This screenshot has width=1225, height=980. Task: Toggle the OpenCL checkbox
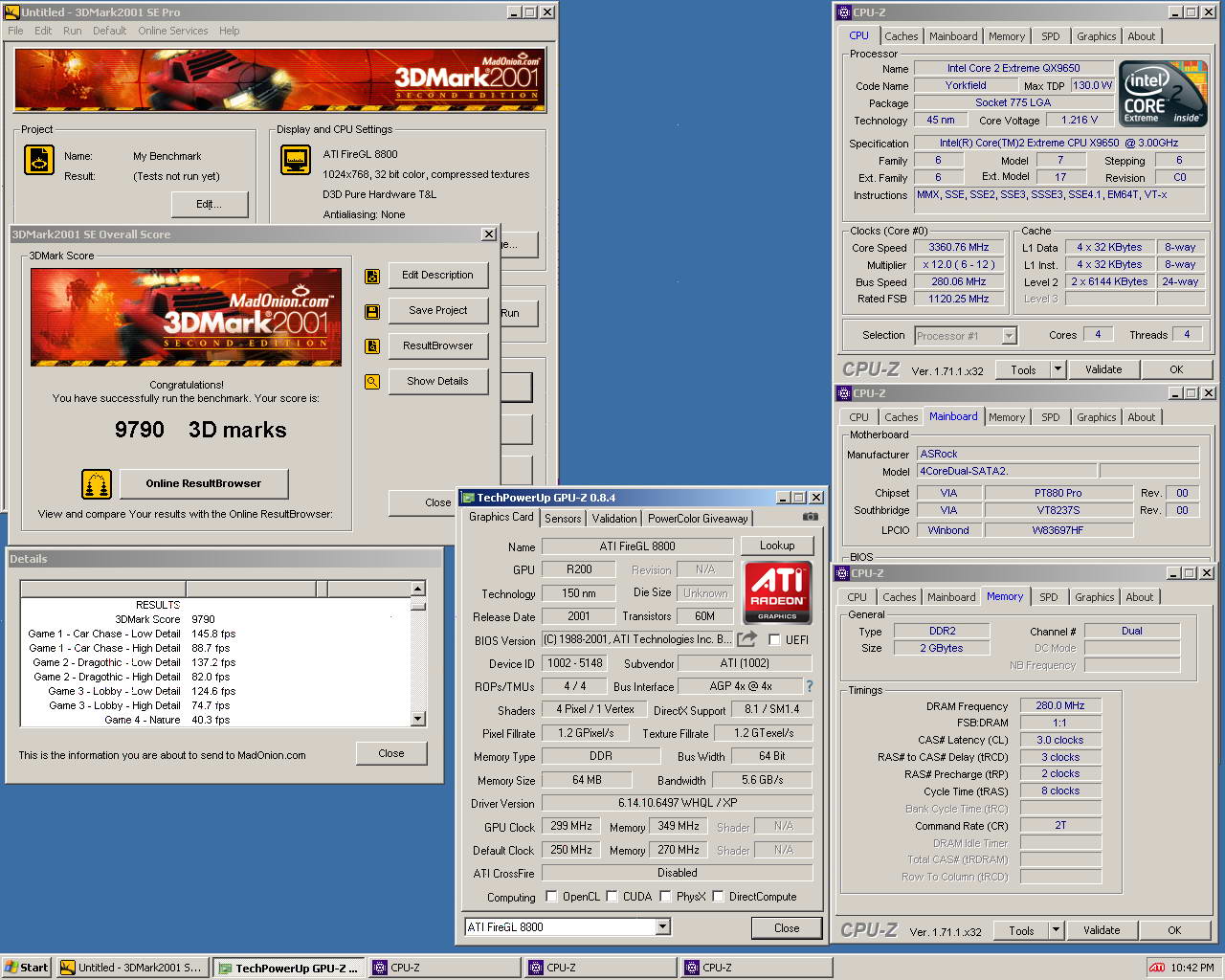pos(551,897)
